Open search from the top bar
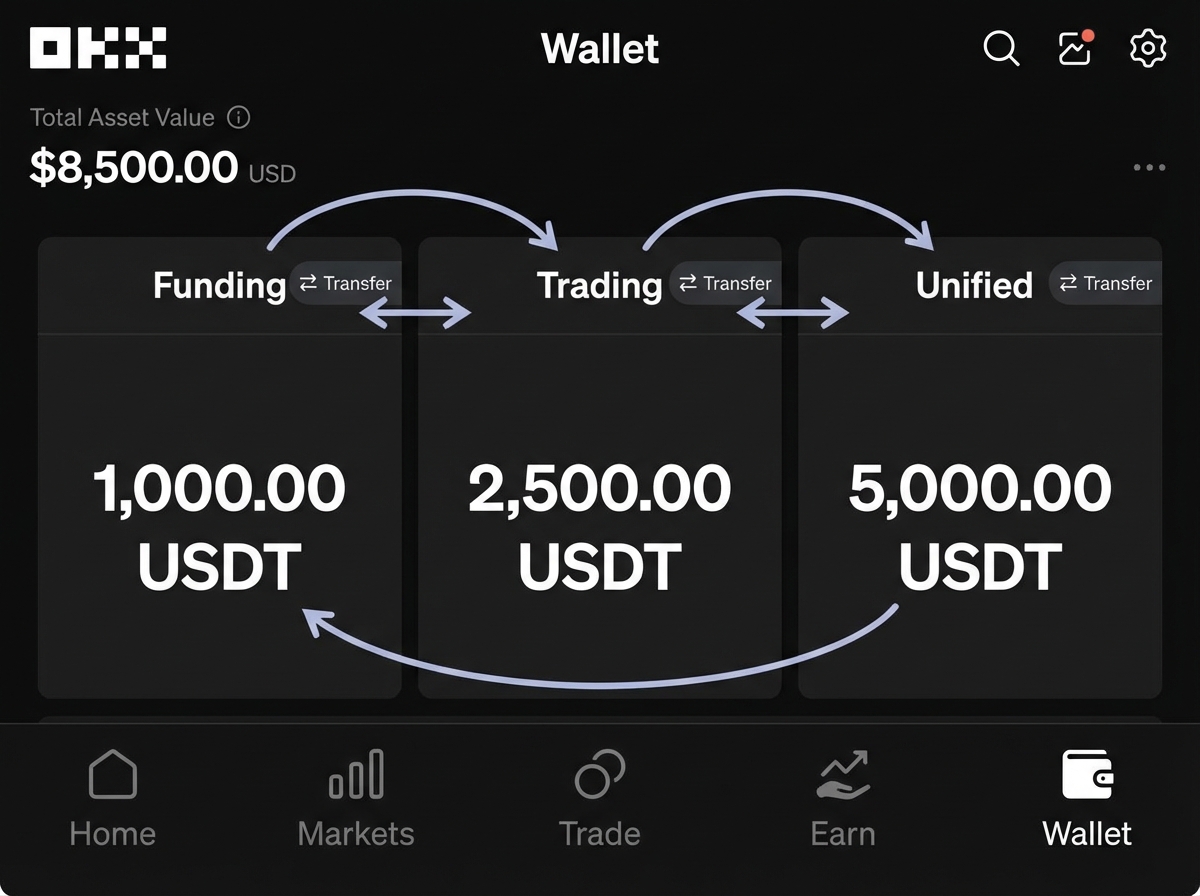This screenshot has height=896, width=1200. pos(1001,48)
